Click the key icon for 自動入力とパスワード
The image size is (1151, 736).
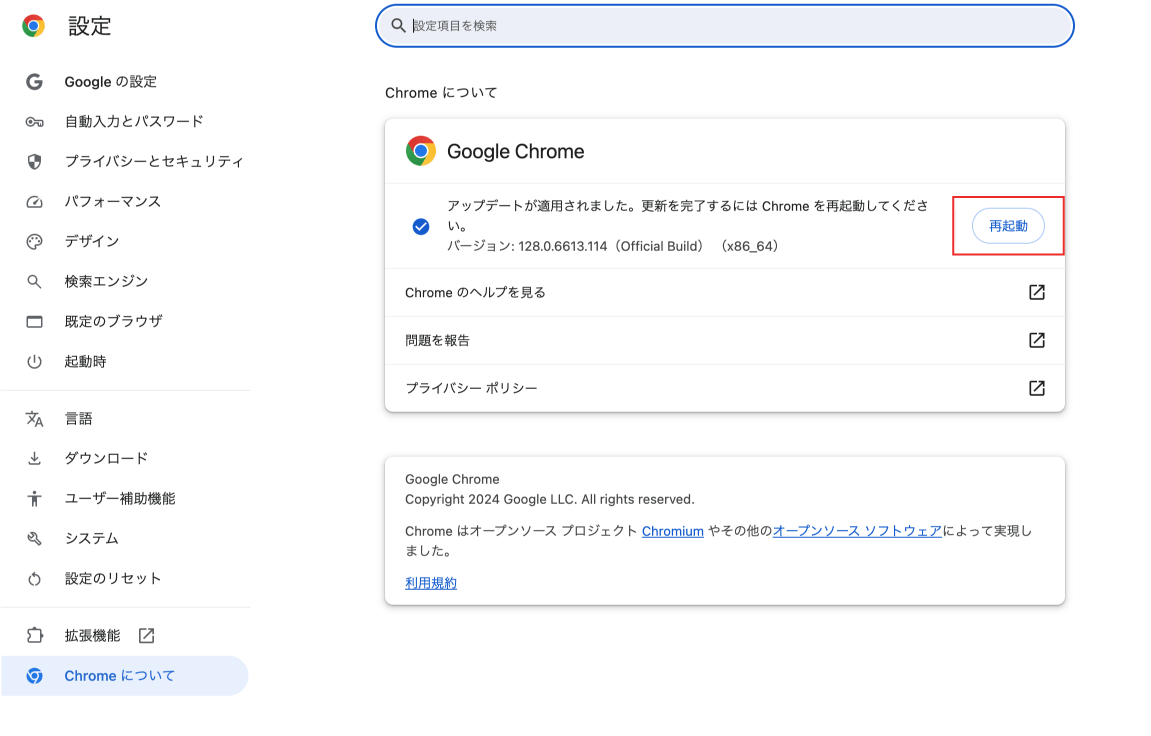pos(34,122)
